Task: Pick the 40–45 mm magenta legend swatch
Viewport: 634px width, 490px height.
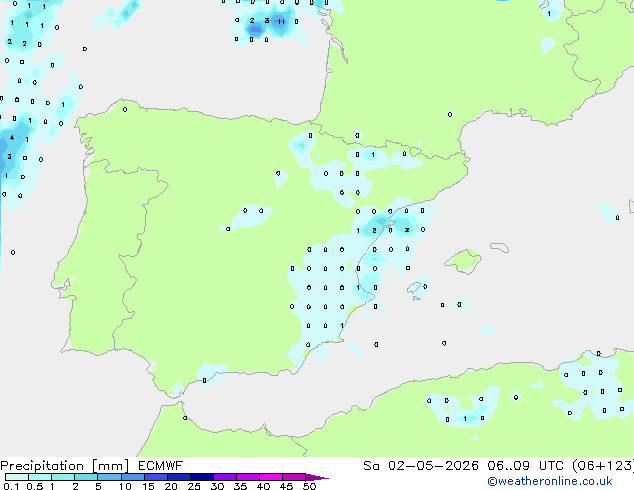Action: [x=270, y=477]
